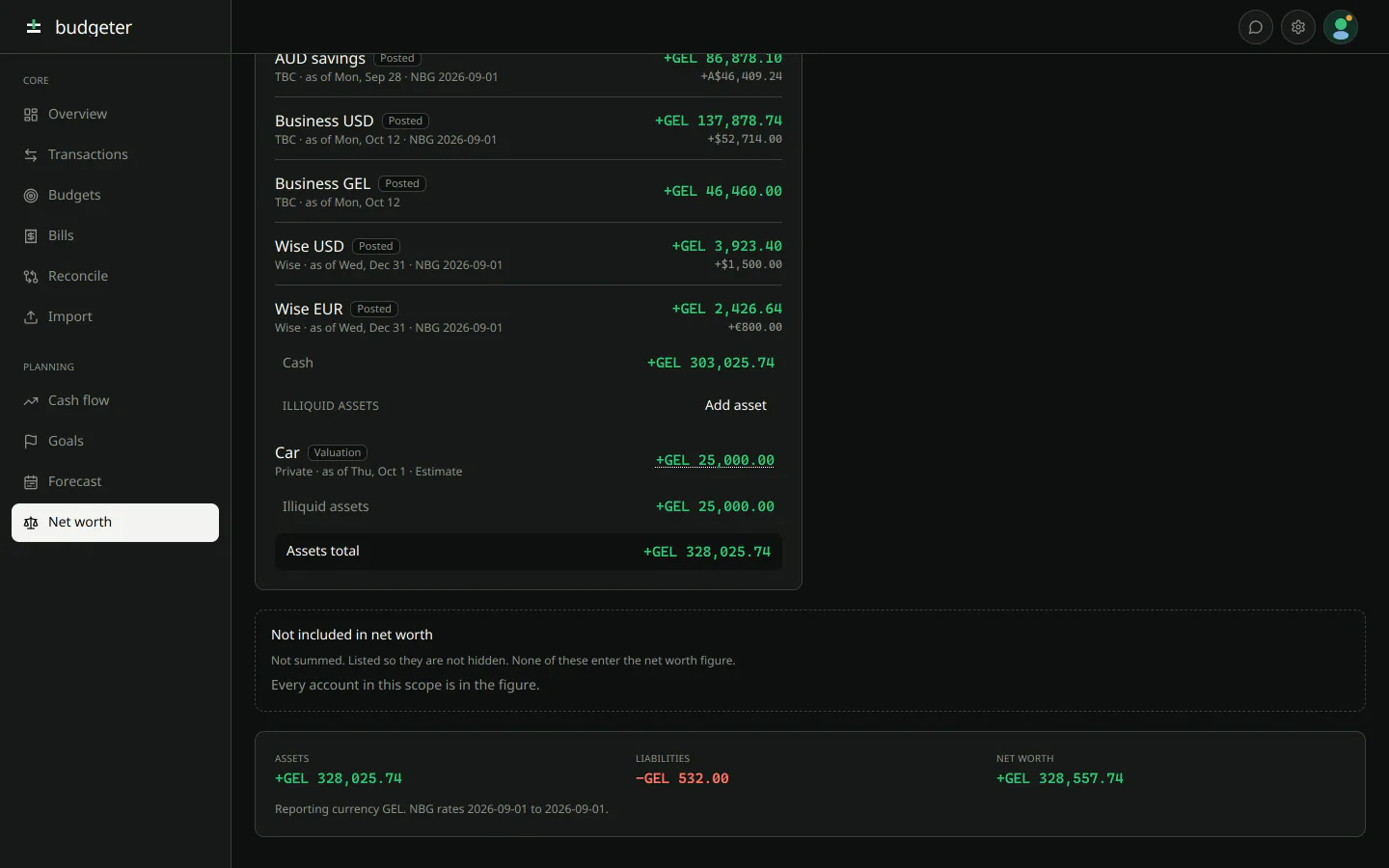Select the Reconcile icon in sidebar
The width and height of the screenshot is (1389, 868).
pyautogui.click(x=31, y=277)
